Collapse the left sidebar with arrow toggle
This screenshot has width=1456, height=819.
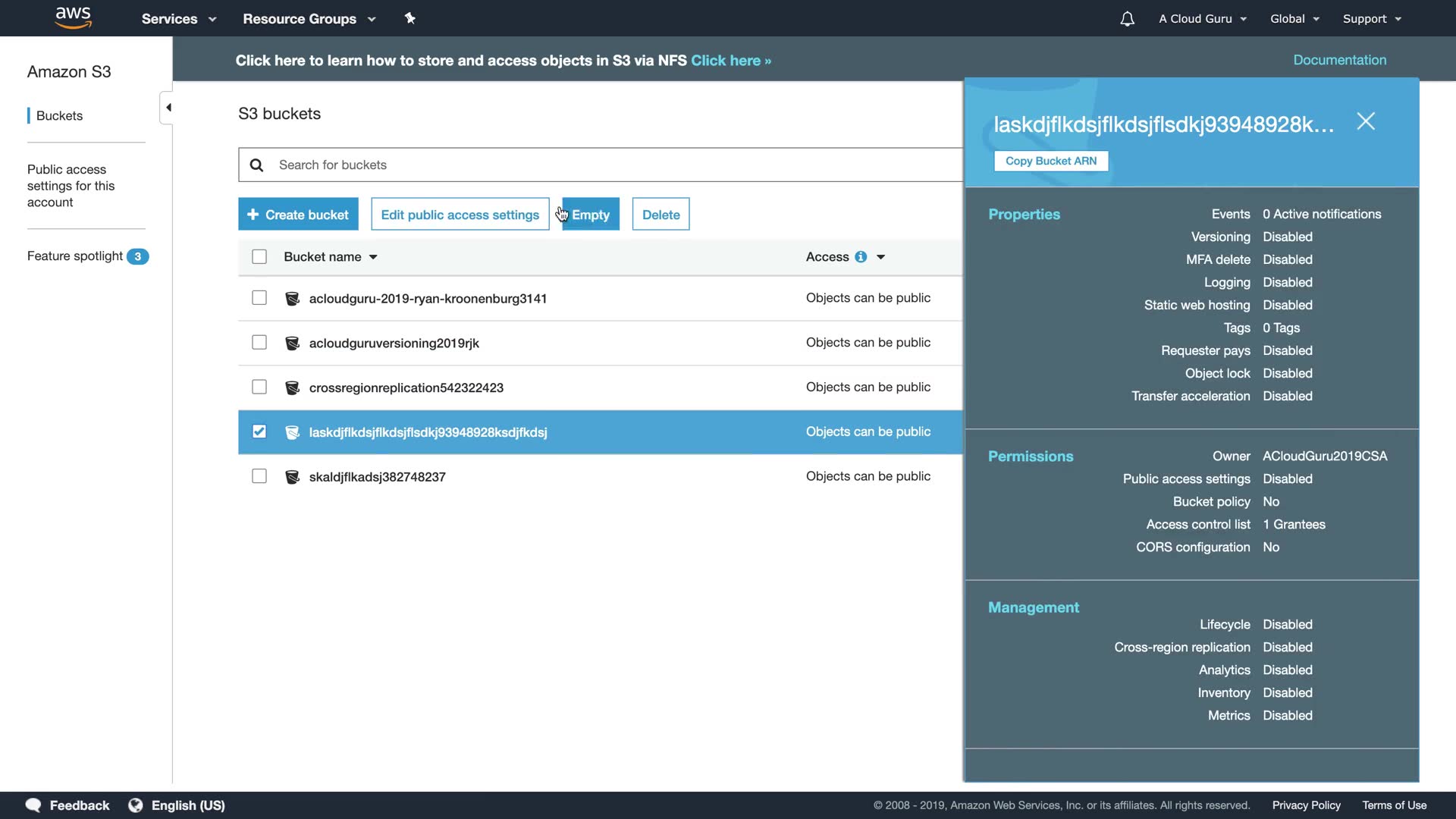pos(168,108)
